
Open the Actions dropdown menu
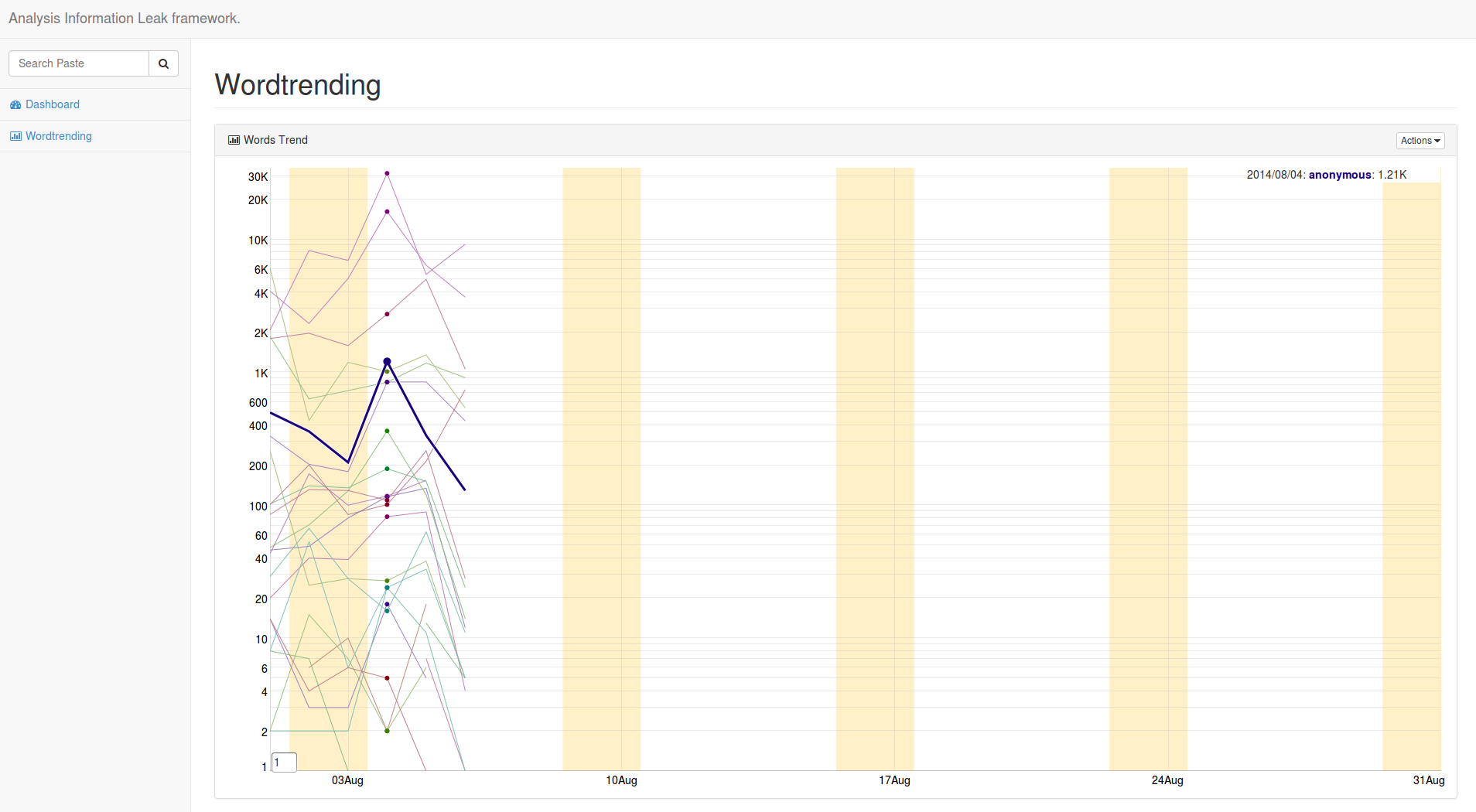point(1420,141)
